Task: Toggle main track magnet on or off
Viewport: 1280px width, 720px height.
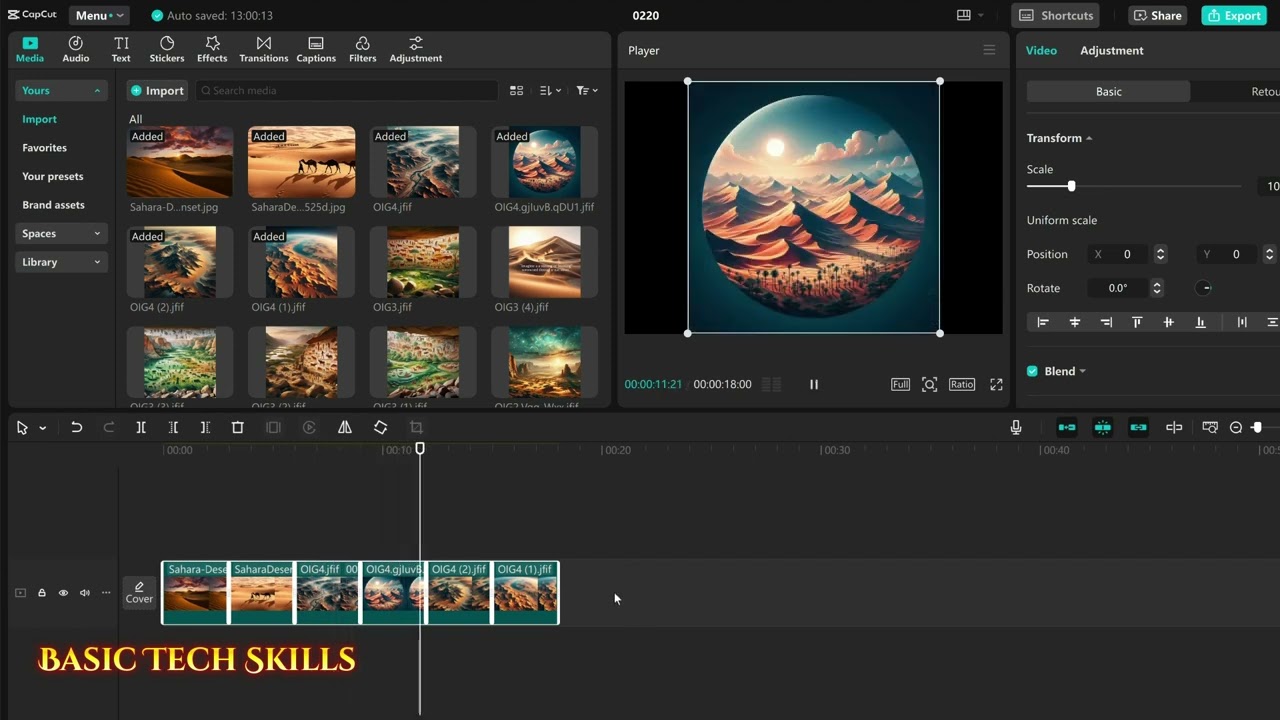Action: click(1067, 427)
